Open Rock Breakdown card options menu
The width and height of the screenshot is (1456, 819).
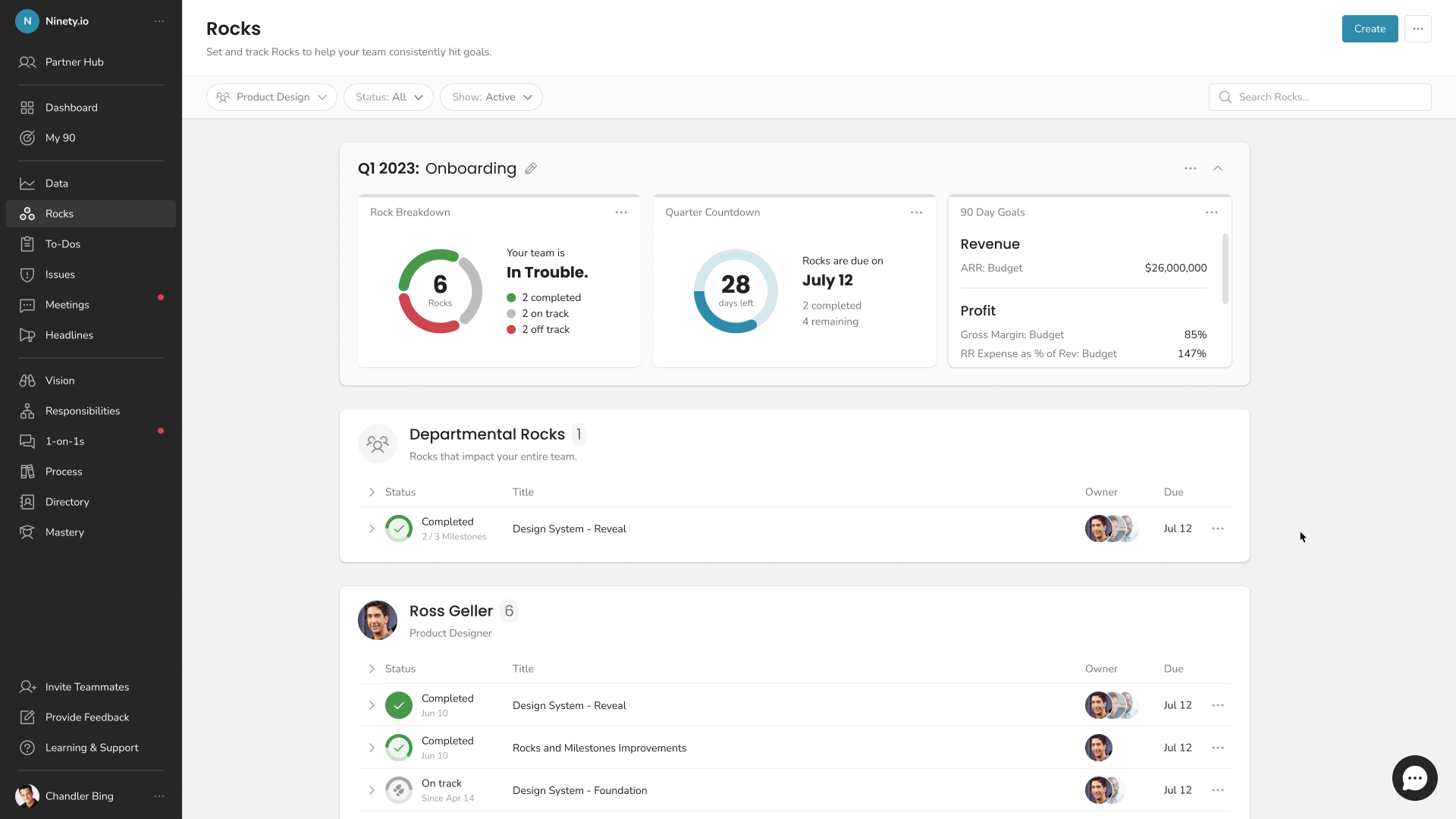click(x=621, y=212)
